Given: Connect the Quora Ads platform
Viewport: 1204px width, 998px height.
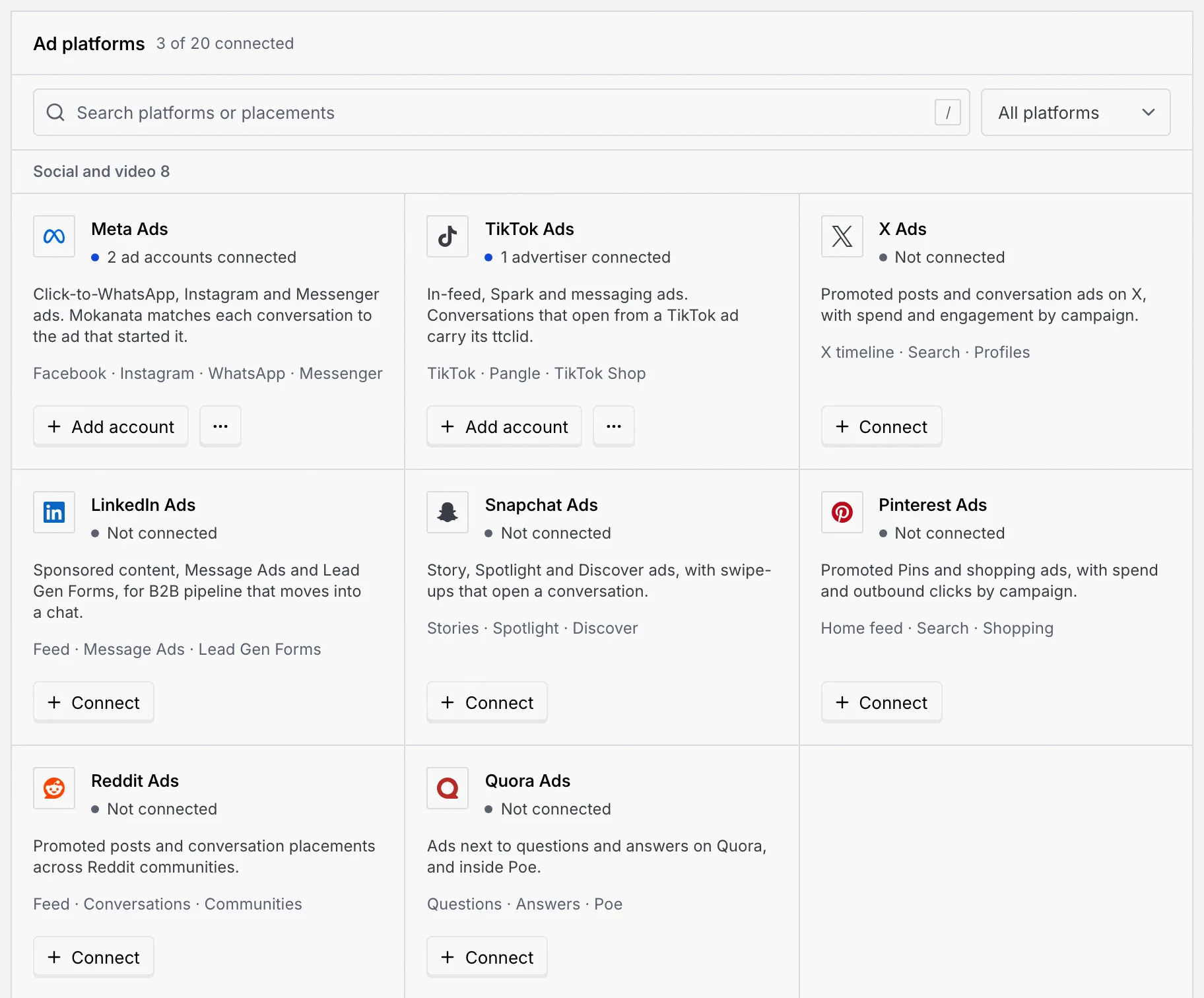Looking at the screenshot, I should coord(487,957).
